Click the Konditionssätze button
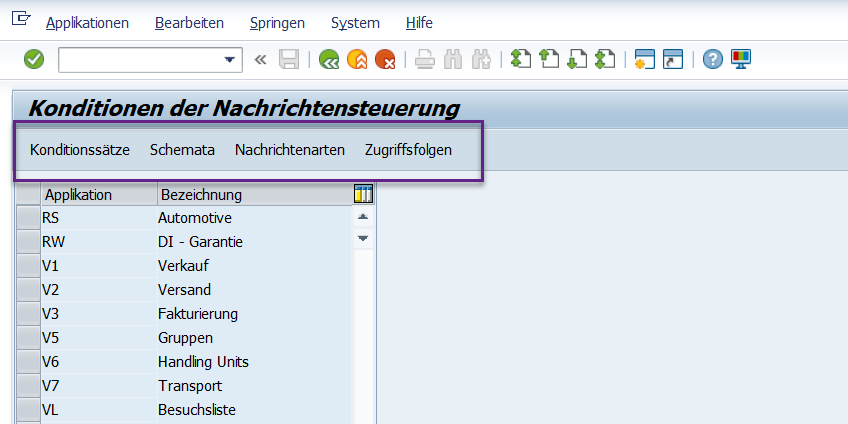 tap(80, 150)
